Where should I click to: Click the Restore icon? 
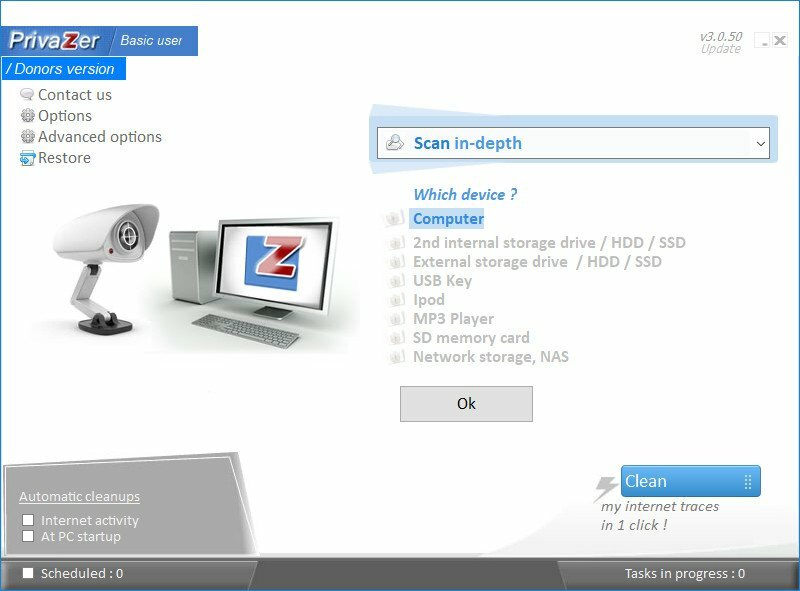pyautogui.click(x=27, y=157)
